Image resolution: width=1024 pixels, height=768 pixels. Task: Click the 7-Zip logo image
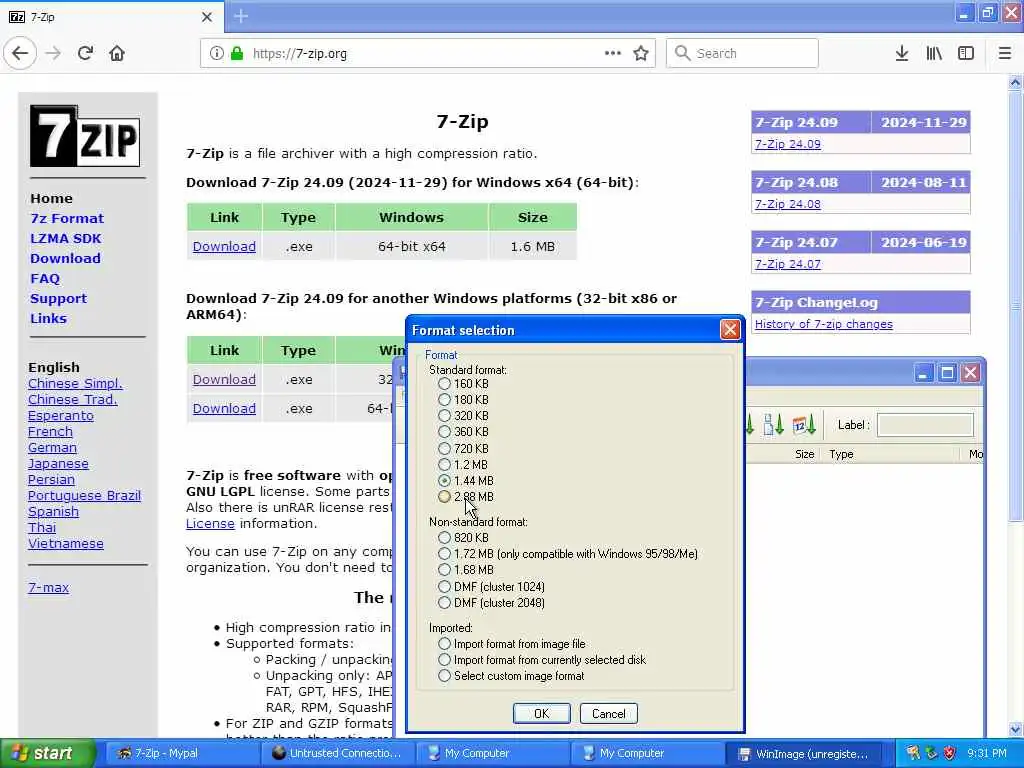(x=85, y=136)
